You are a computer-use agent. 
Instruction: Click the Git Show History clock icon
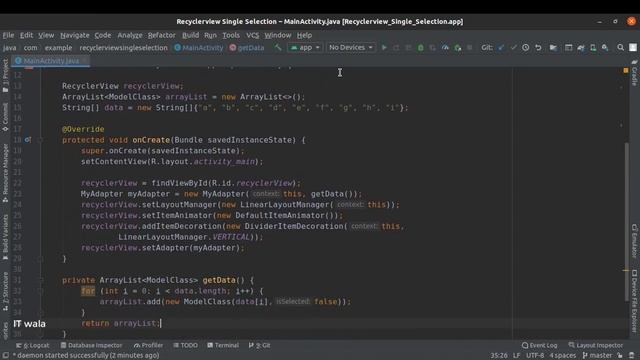[526, 48]
